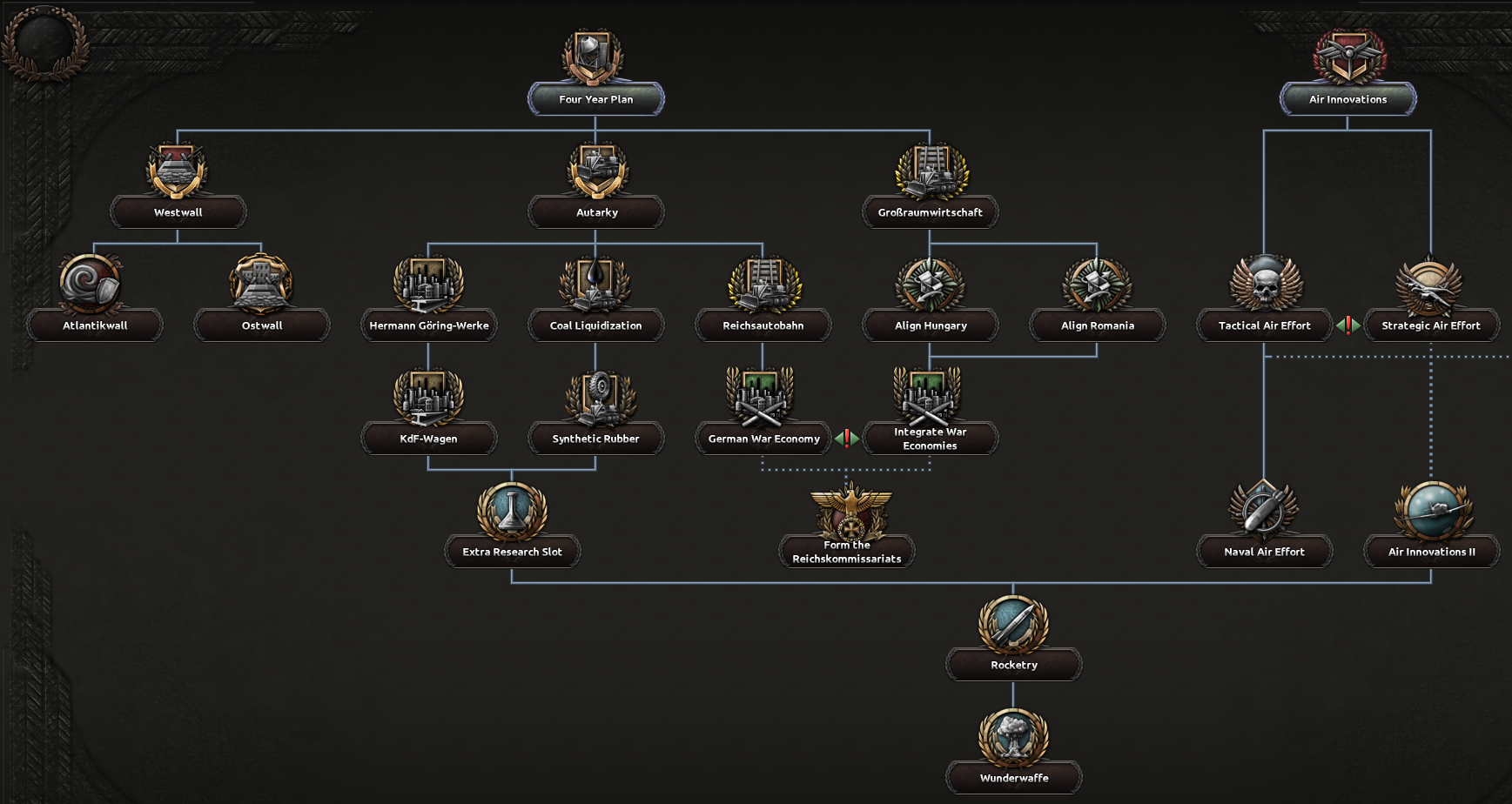Select the Coal Liquidization oil drop icon
1512x804 pixels.
coord(595,284)
